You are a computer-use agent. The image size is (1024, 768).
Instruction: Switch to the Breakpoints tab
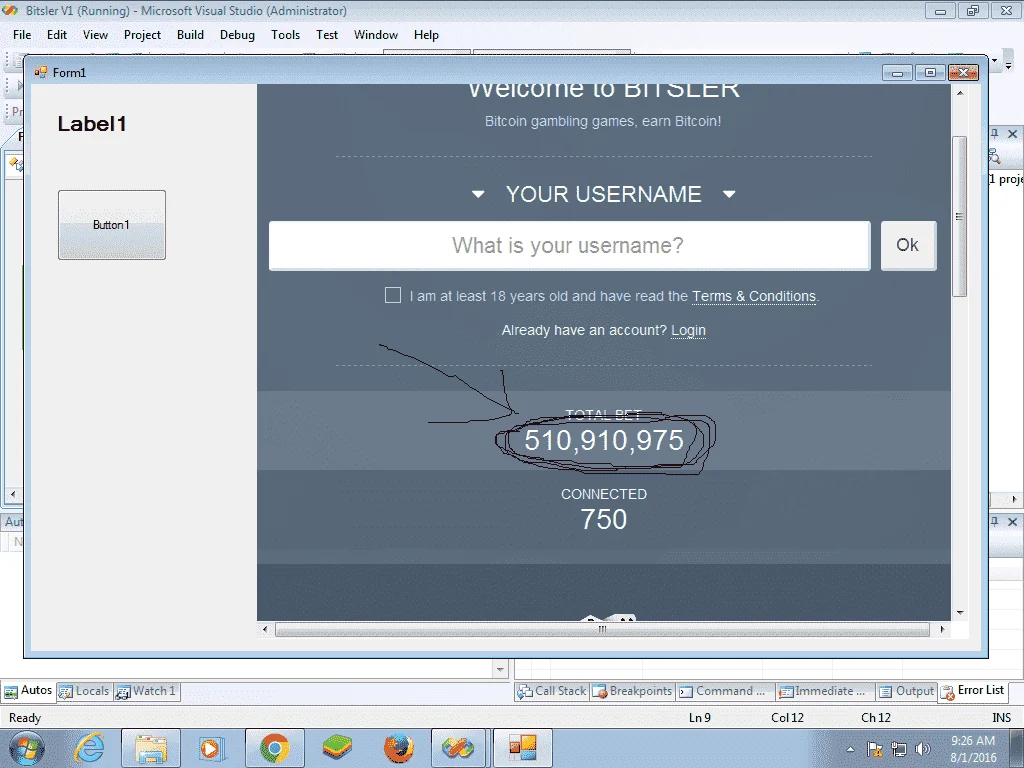pos(632,691)
